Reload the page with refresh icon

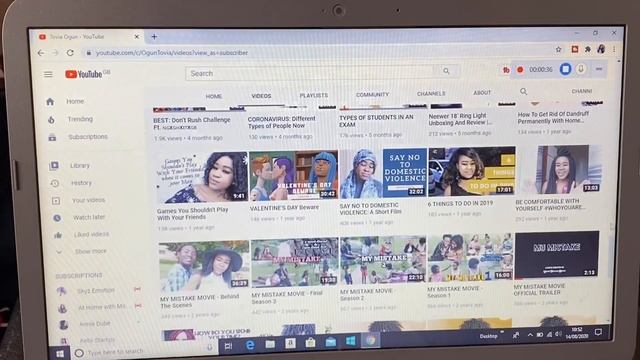coord(70,53)
